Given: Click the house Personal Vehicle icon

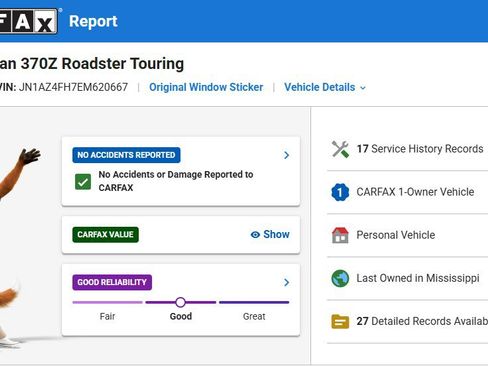Looking at the screenshot, I should pos(340,235).
